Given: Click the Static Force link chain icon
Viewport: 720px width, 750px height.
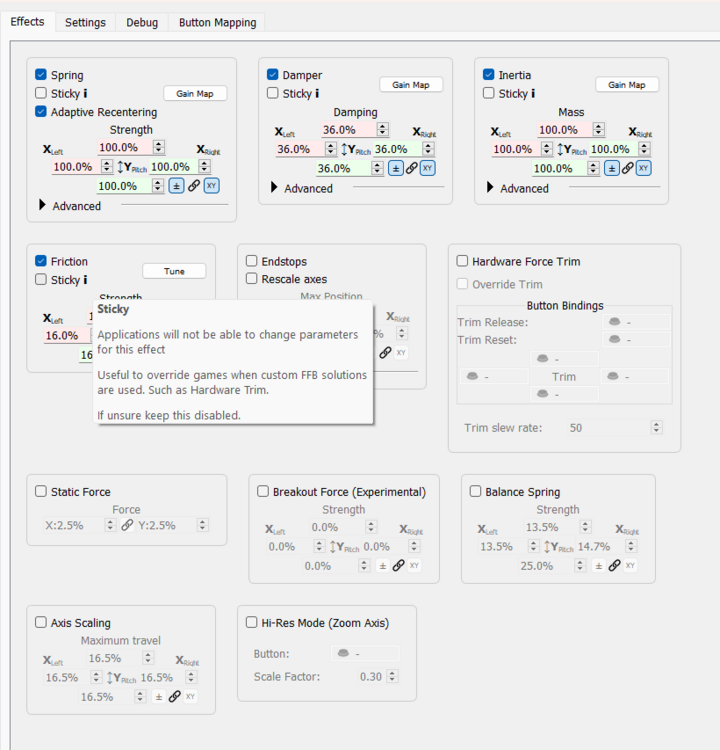Looking at the screenshot, I should (127, 525).
